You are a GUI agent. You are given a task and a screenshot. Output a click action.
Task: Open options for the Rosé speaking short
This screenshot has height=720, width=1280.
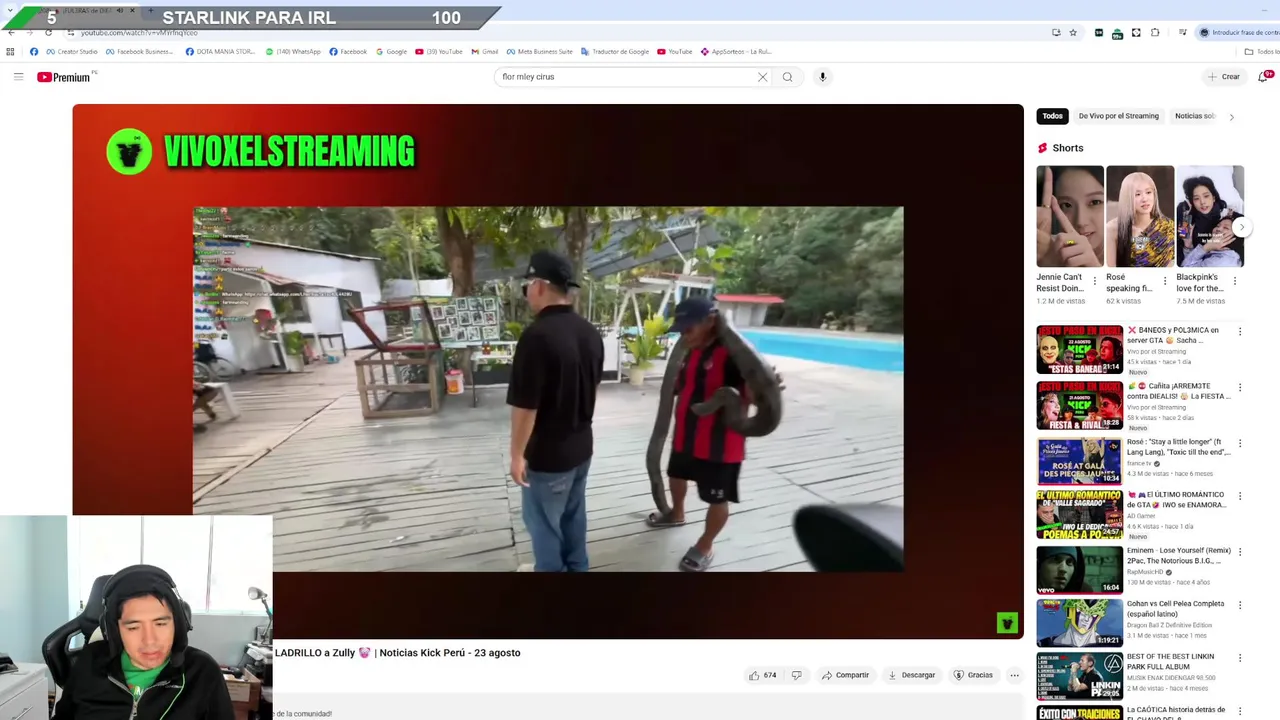1164,281
